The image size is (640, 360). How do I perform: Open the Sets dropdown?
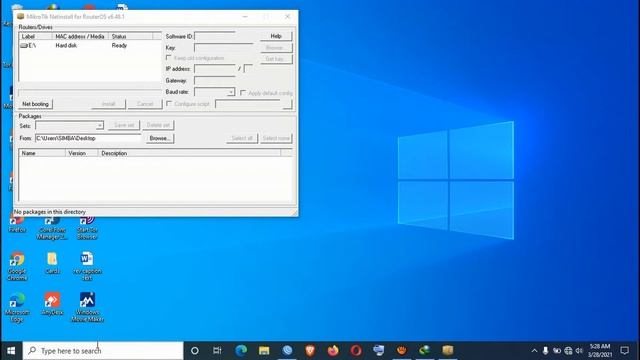pyautogui.click(x=100, y=125)
